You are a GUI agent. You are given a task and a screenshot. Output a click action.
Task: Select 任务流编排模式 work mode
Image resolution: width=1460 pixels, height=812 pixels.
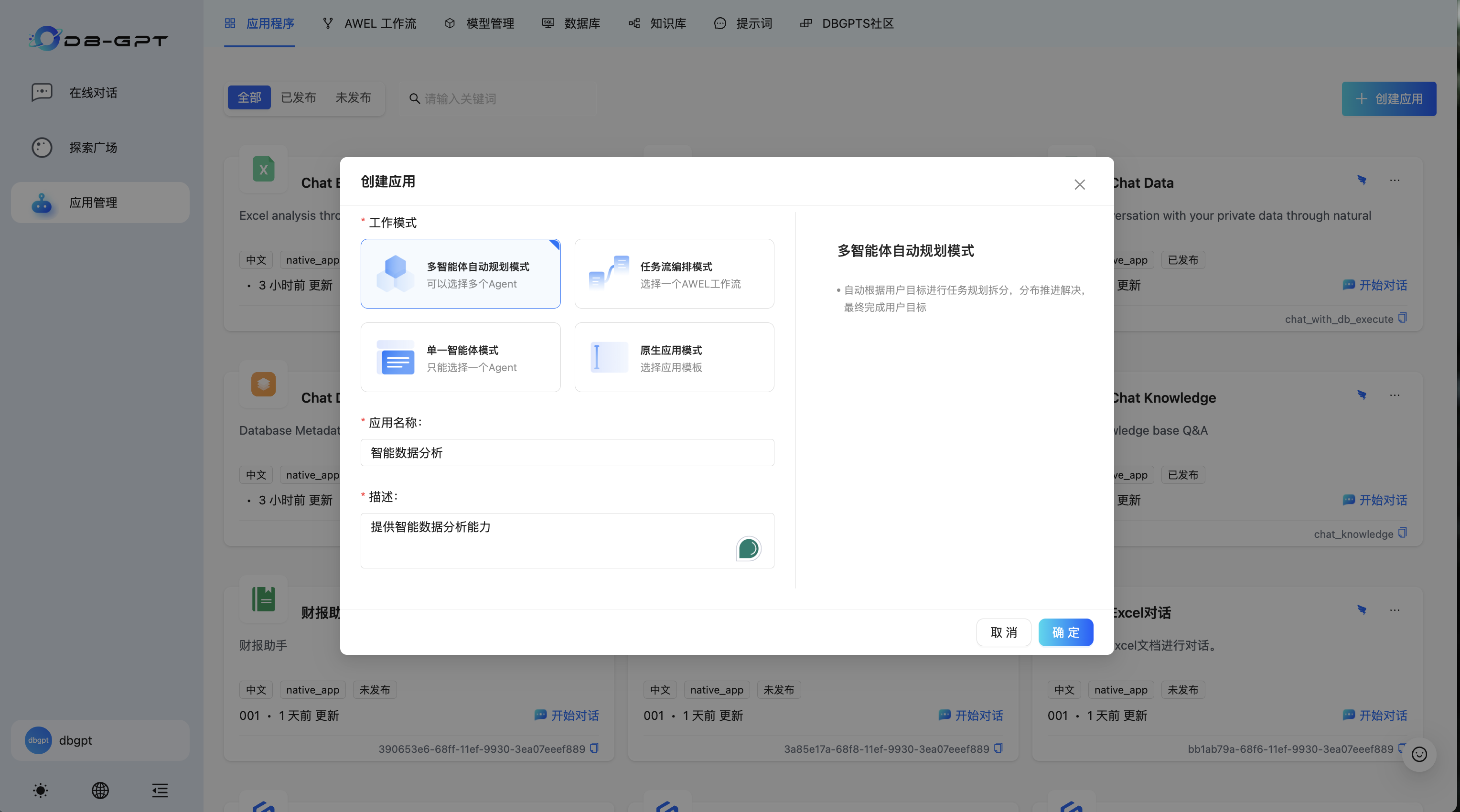click(x=674, y=274)
